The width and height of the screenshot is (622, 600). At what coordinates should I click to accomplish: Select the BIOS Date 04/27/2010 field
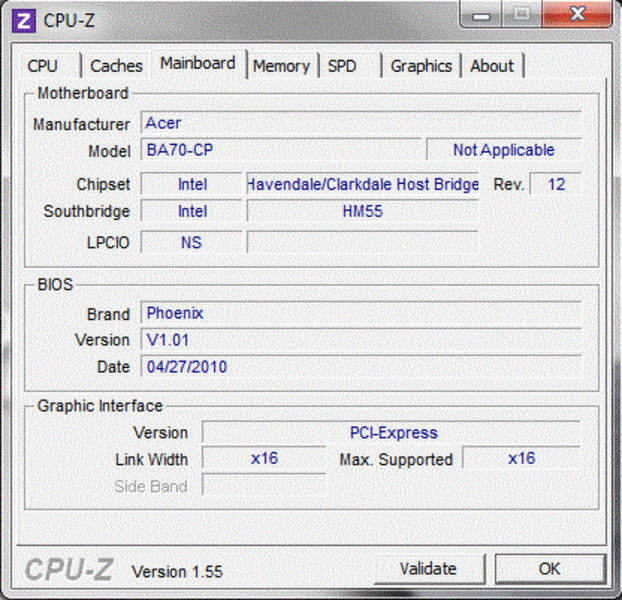click(361, 367)
